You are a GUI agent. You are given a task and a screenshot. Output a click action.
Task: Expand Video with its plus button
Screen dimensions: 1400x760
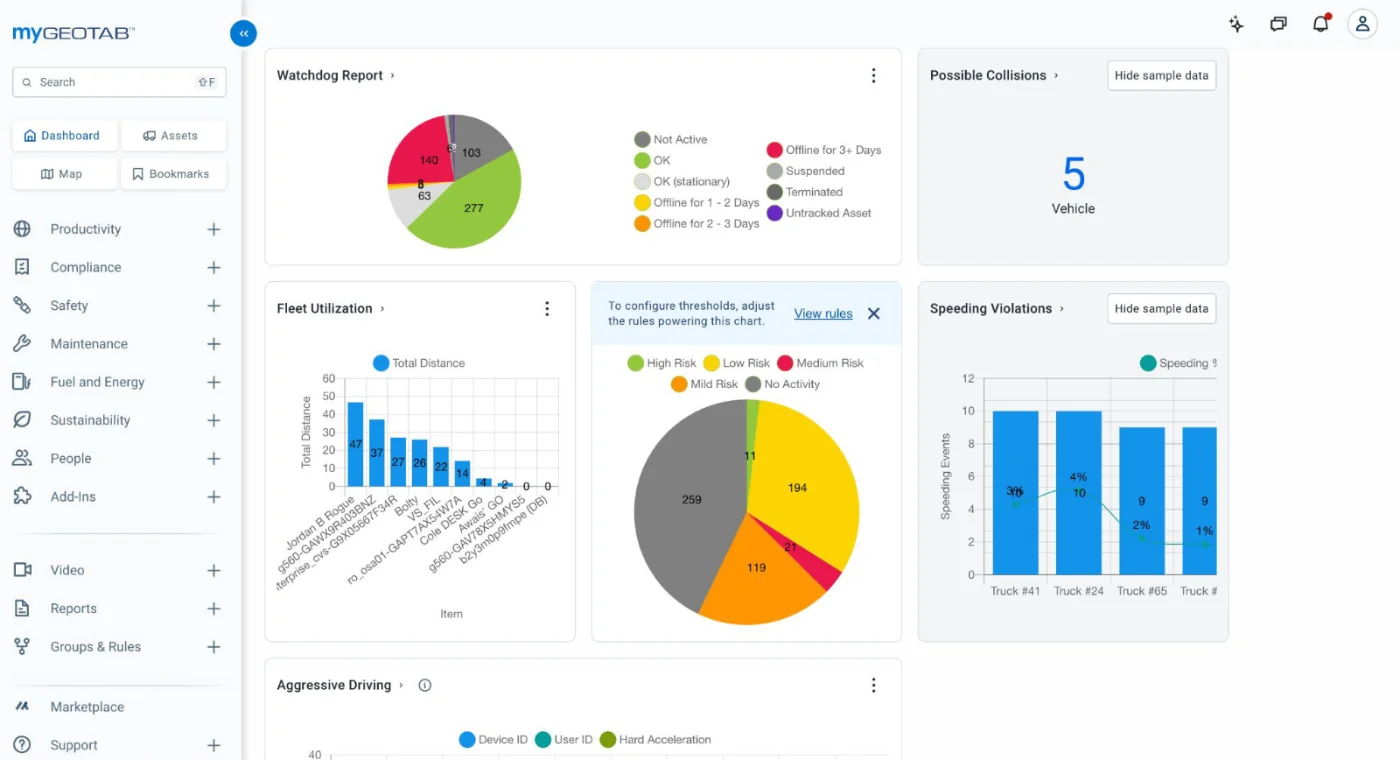tap(213, 570)
